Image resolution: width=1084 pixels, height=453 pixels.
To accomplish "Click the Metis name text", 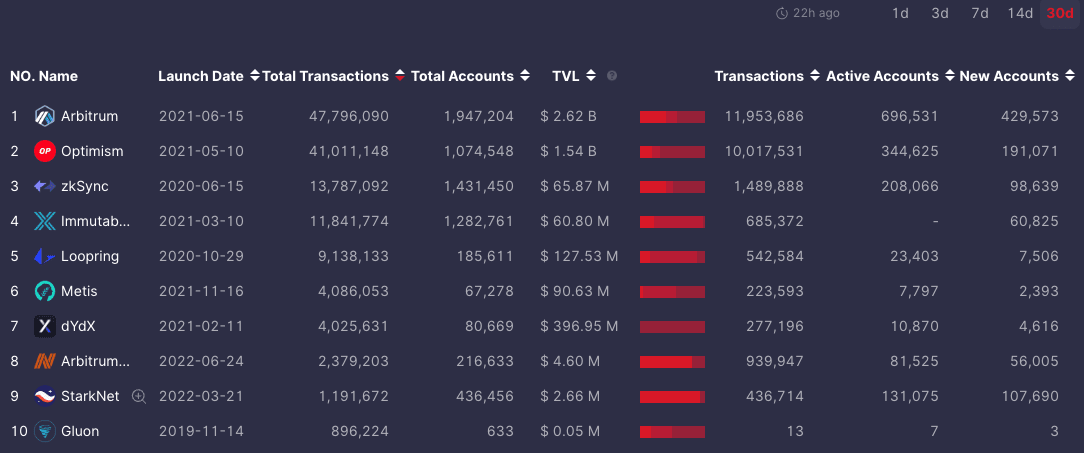I will pos(79,291).
